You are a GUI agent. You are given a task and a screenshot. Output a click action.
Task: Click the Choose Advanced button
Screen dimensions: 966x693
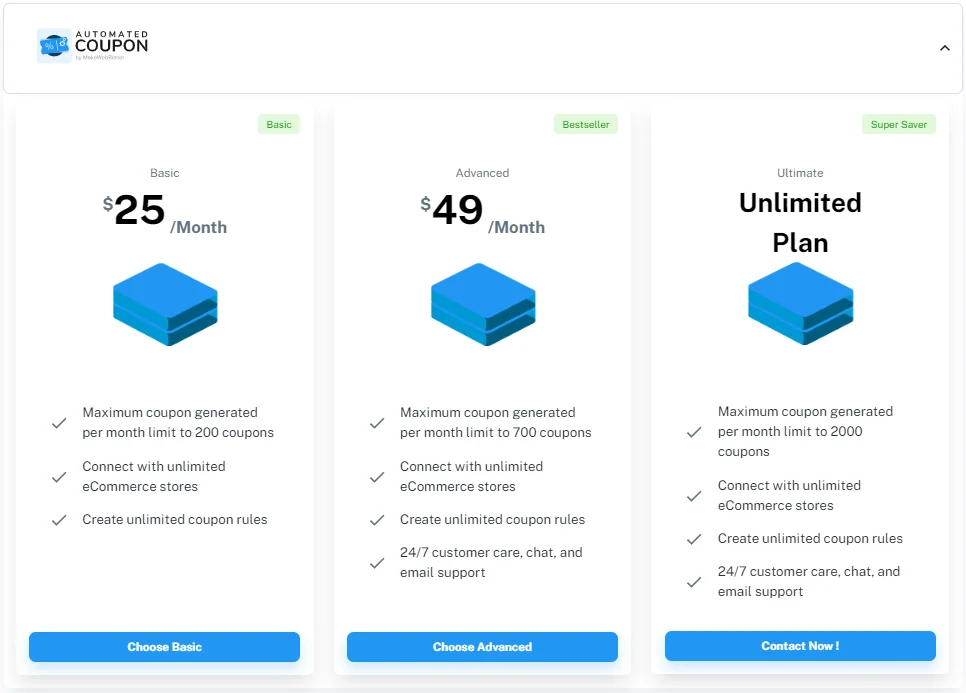click(482, 647)
